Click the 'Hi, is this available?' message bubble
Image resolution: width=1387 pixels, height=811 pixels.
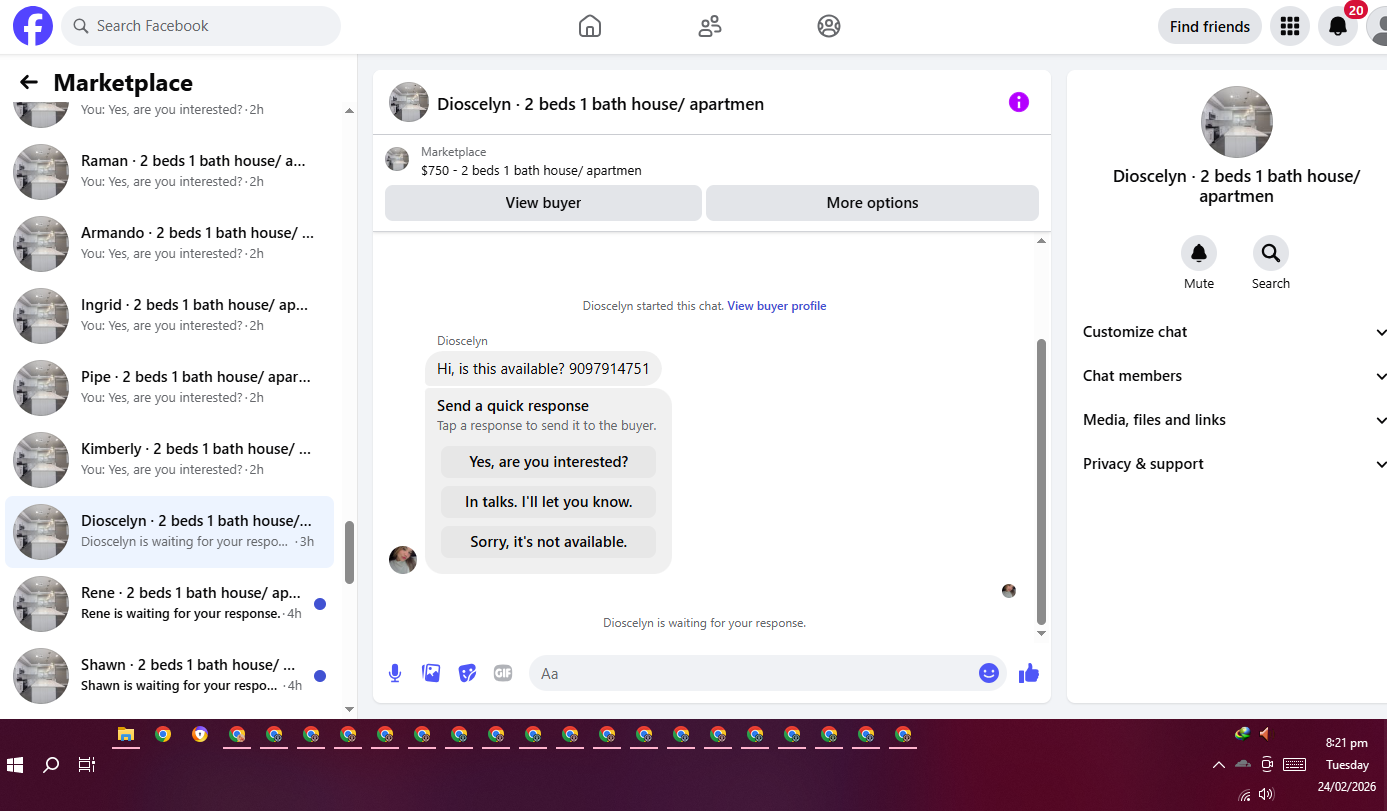(543, 369)
